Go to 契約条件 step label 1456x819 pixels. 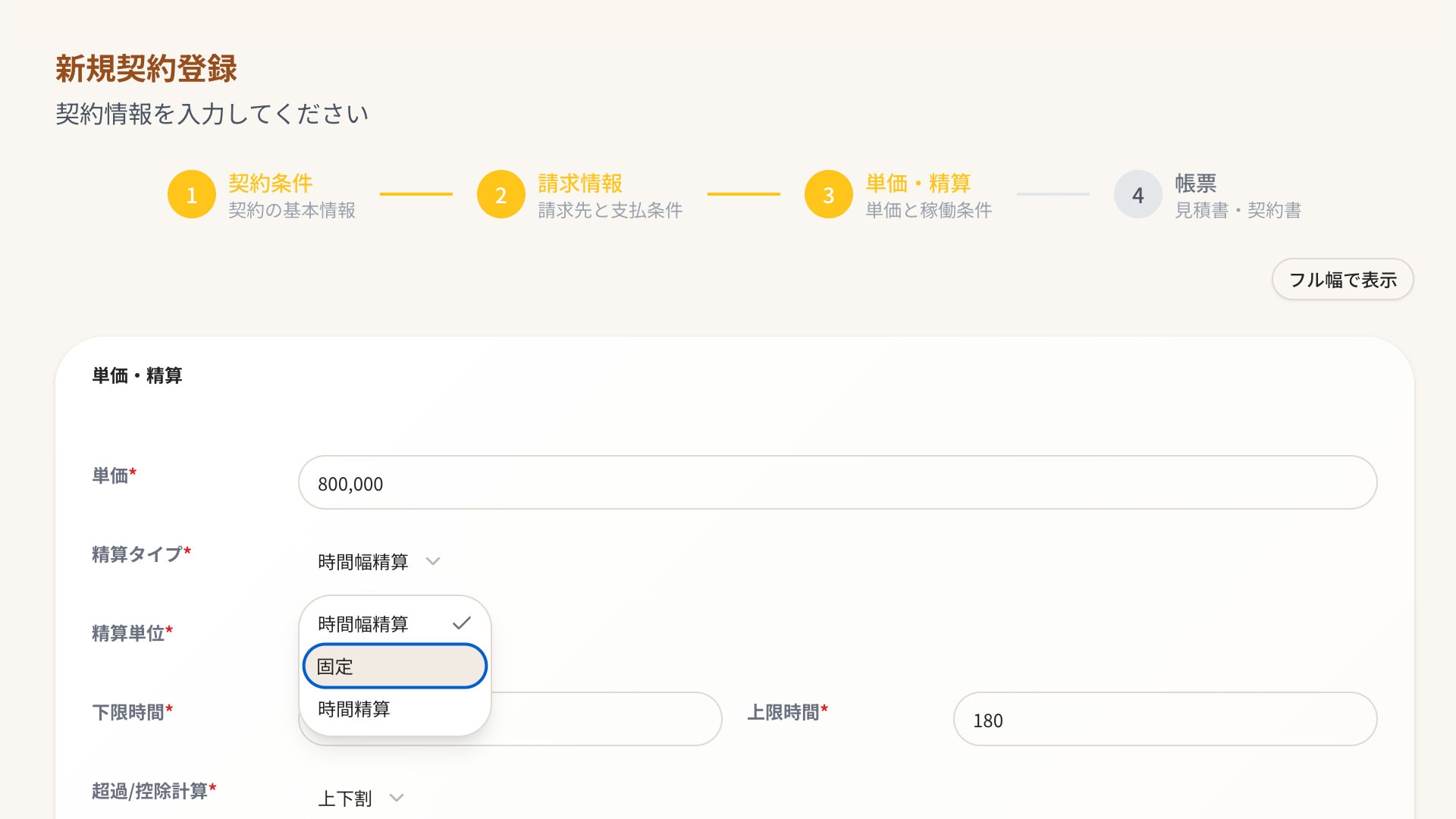(x=271, y=184)
